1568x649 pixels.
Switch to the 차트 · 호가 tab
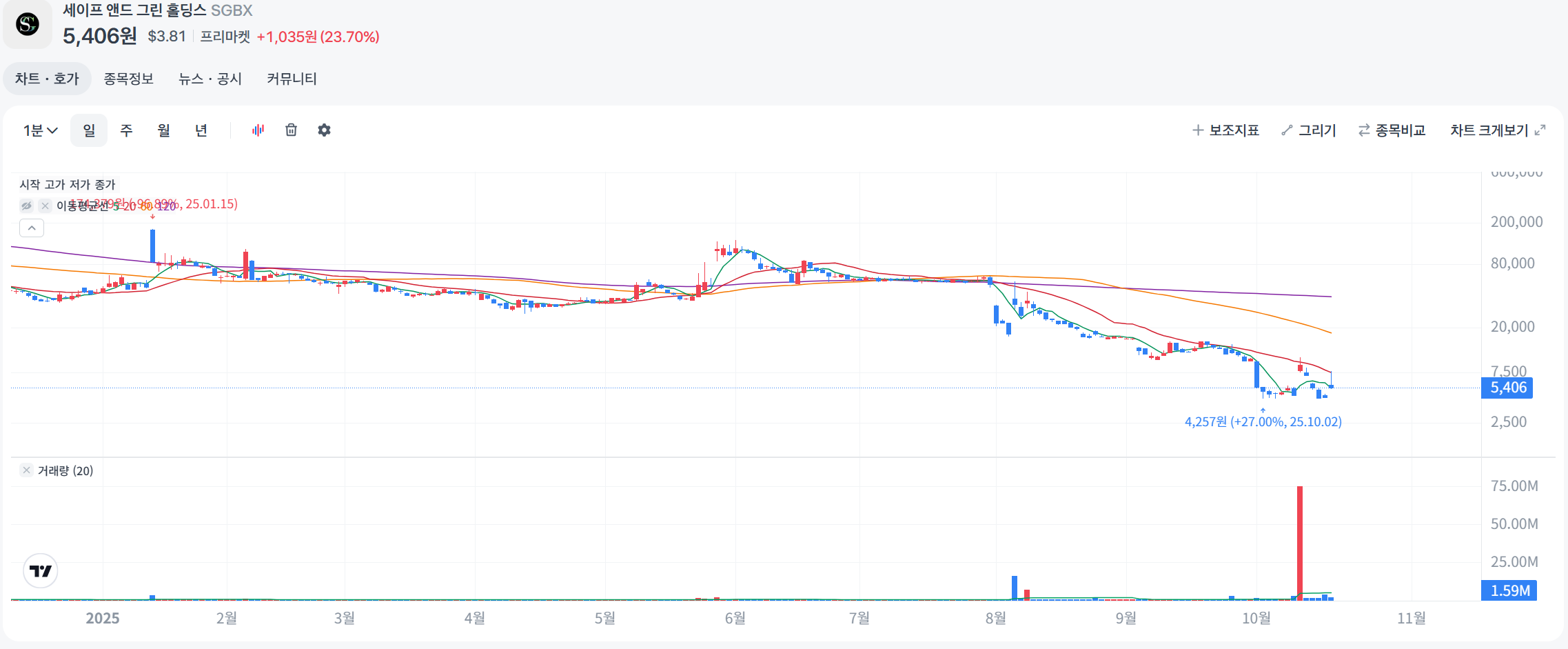pyautogui.click(x=47, y=79)
